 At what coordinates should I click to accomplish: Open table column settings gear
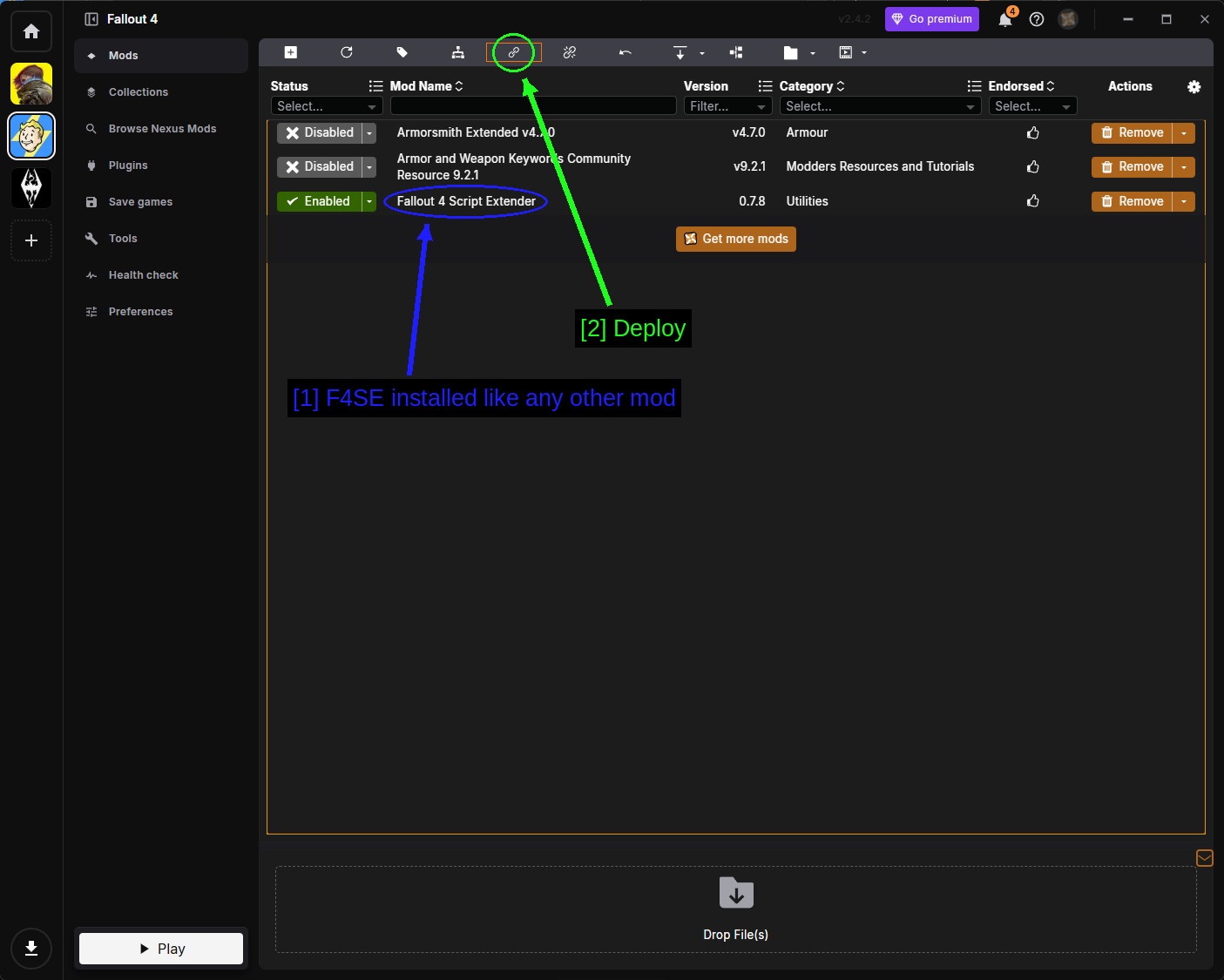[1194, 86]
